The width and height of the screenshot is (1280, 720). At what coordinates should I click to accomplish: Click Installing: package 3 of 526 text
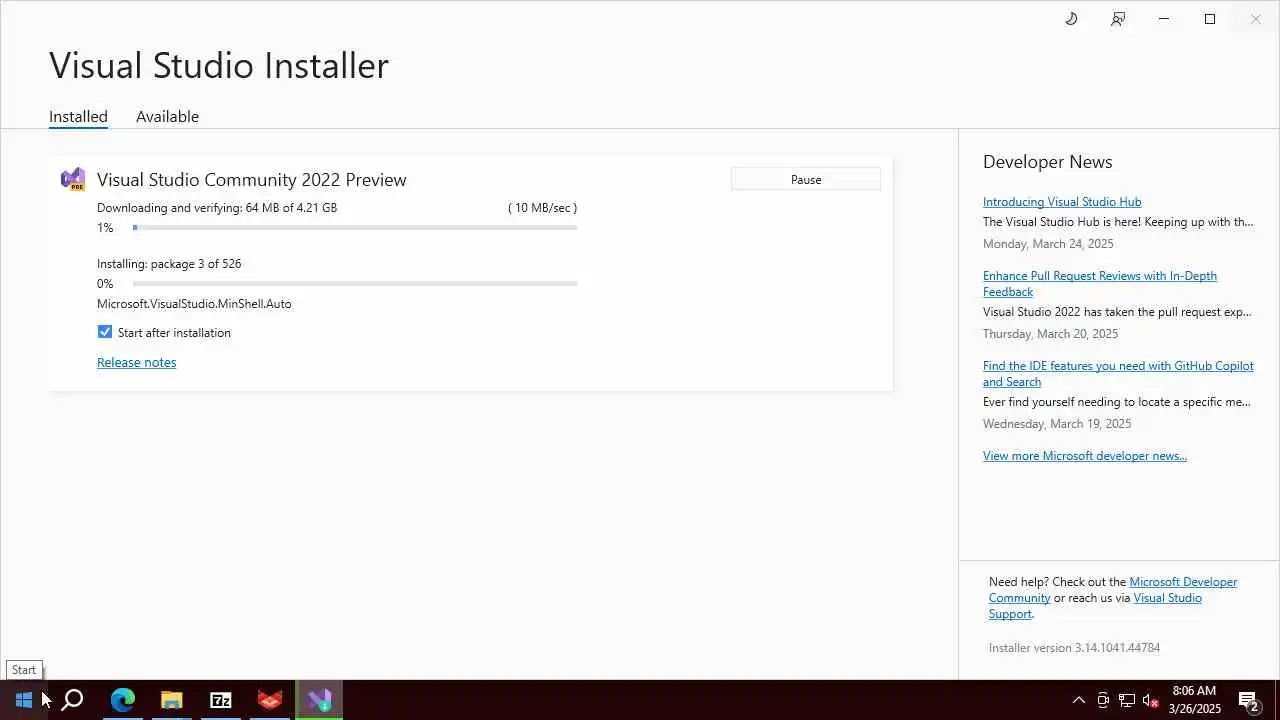click(169, 264)
